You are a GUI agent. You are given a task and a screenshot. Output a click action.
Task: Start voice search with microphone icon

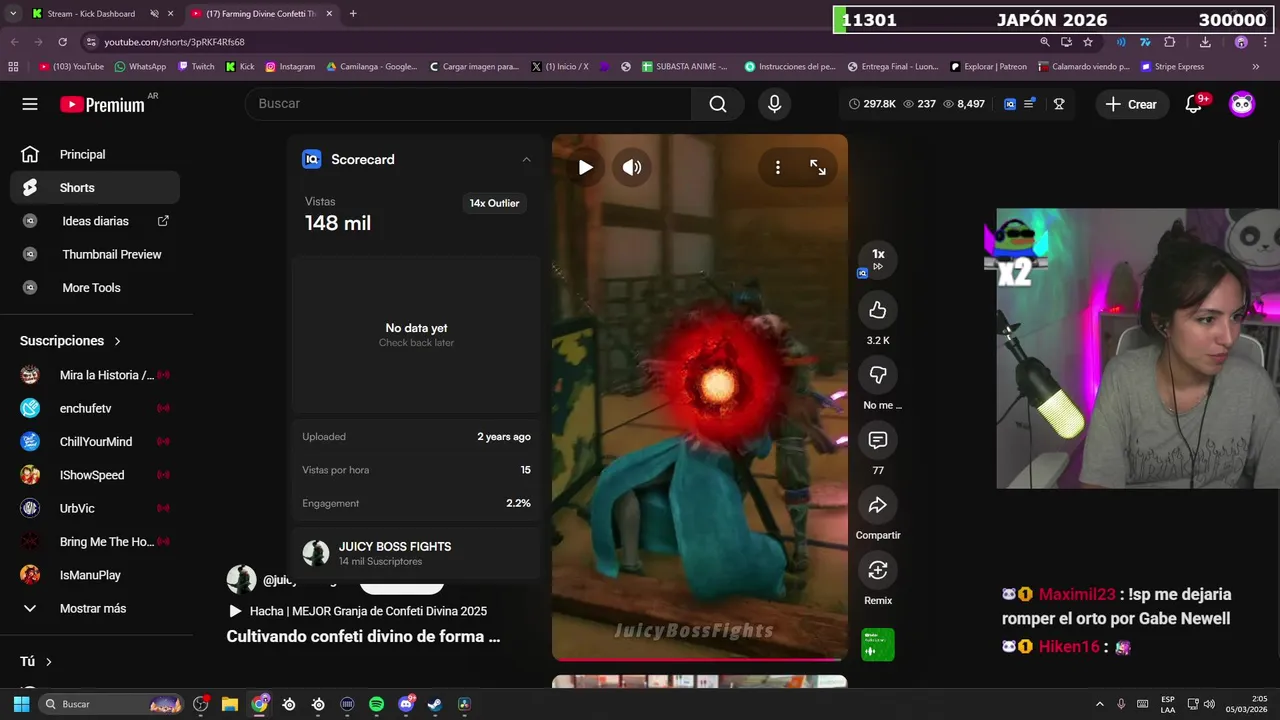pyautogui.click(x=774, y=104)
